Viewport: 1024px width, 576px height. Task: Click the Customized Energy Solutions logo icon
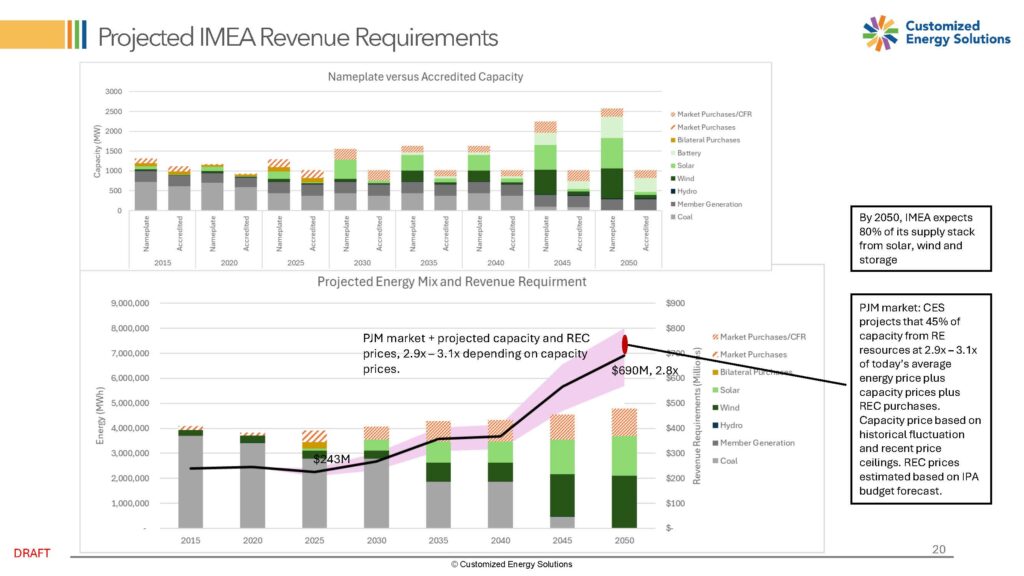tap(881, 32)
